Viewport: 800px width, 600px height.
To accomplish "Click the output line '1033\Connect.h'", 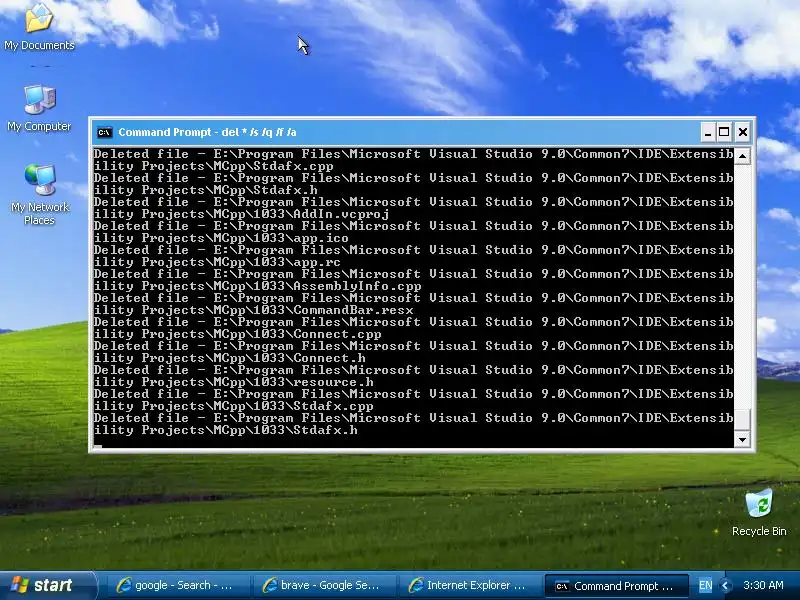I will (x=230, y=358).
